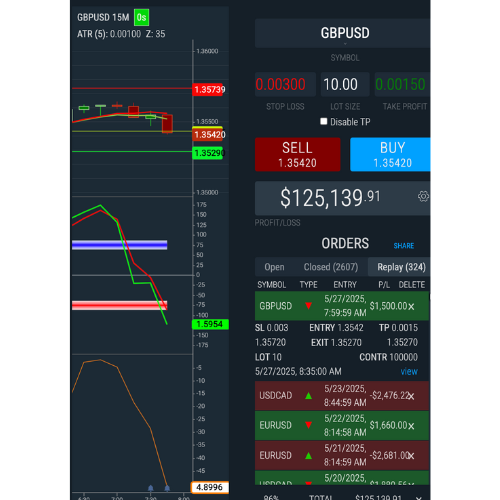Edit the take profit 0.00150 field
The image size is (500, 500).
click(402, 84)
